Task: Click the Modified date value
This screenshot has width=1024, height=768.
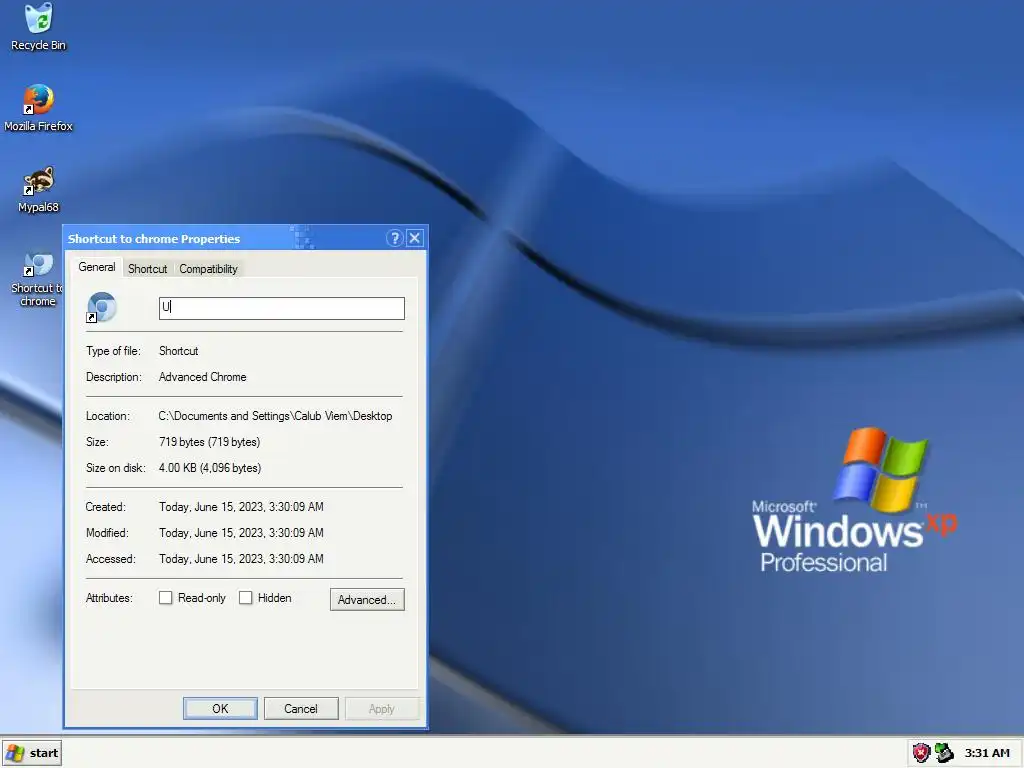Action: pyautogui.click(x=241, y=533)
